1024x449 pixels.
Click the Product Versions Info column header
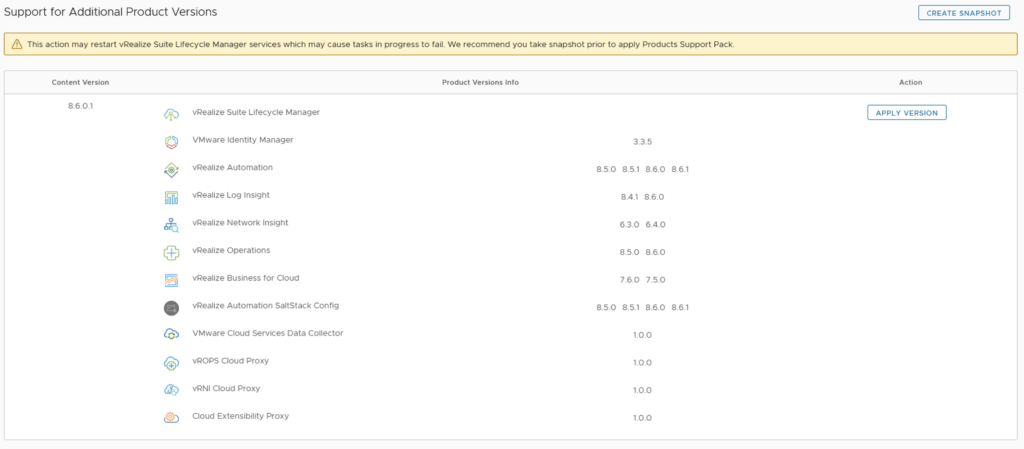480,82
